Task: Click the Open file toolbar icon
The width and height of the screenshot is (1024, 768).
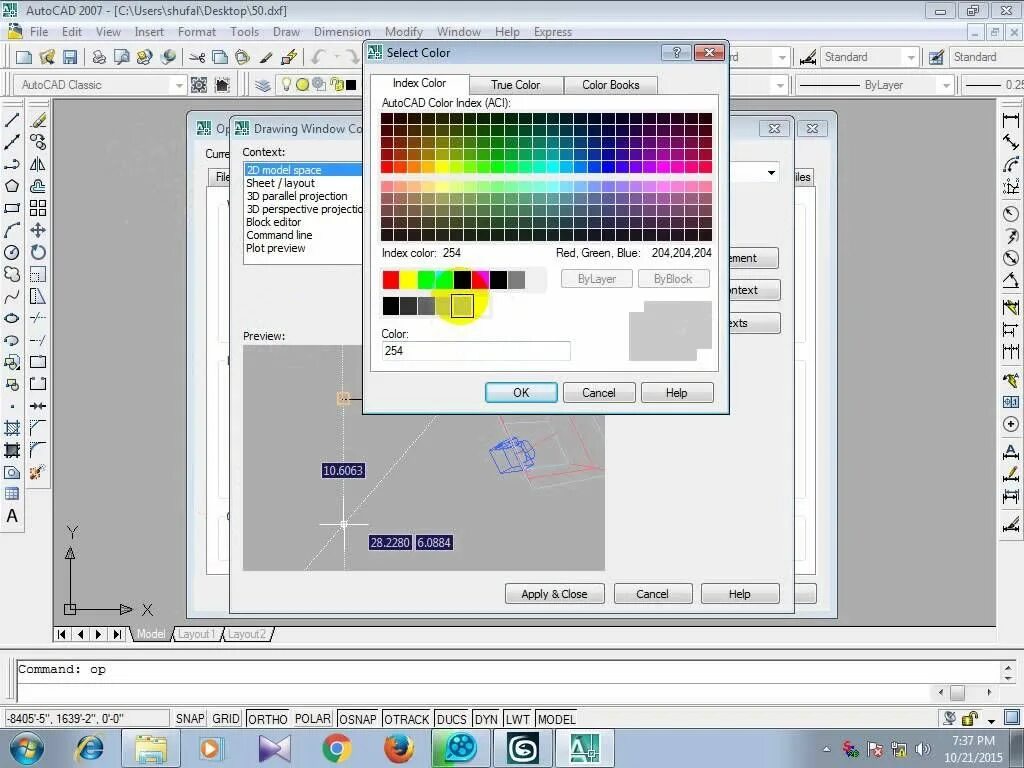Action: [47, 57]
